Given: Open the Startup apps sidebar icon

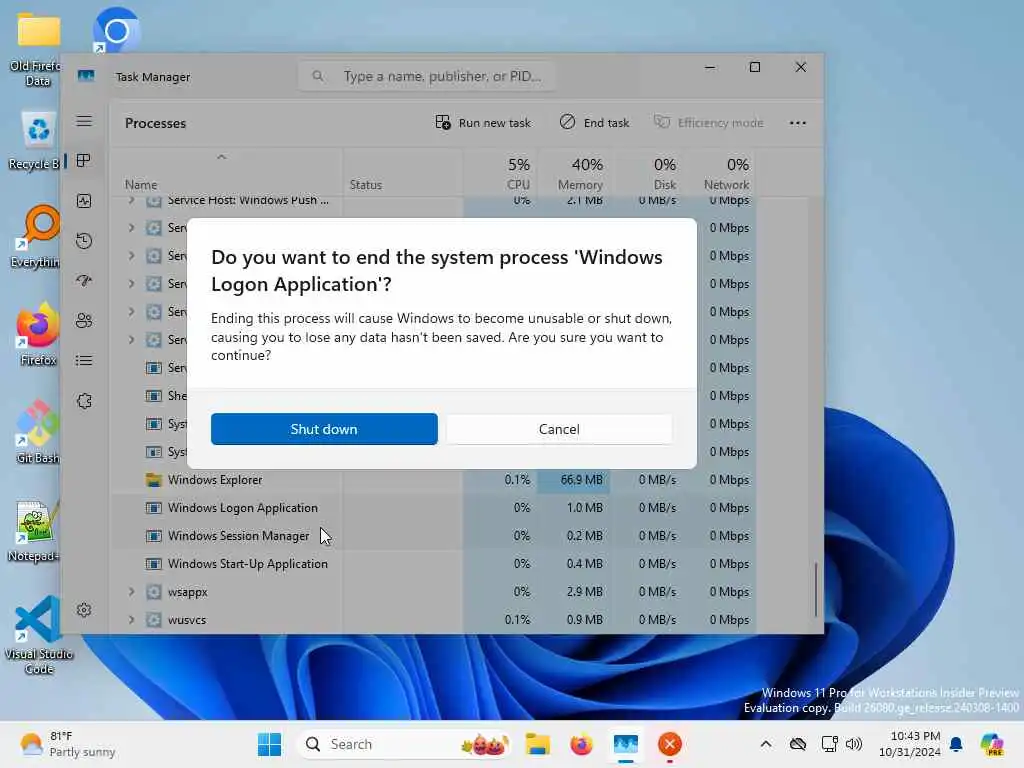Looking at the screenshot, I should [x=84, y=281].
